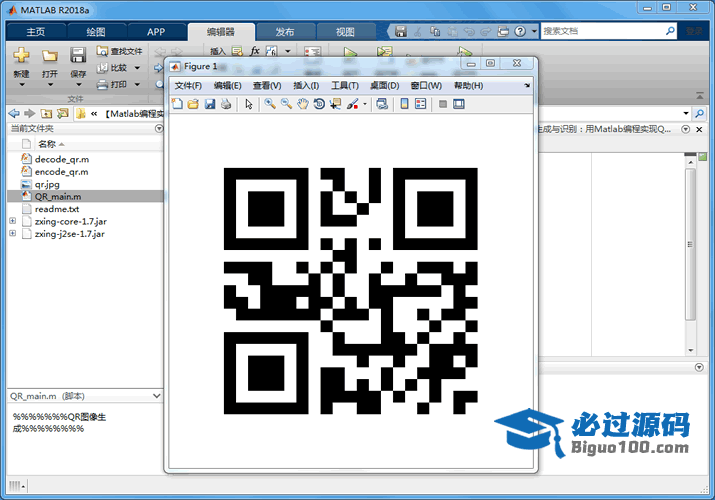
Task: Open the 工具(T) menu in Figure 1
Action: click(345, 86)
